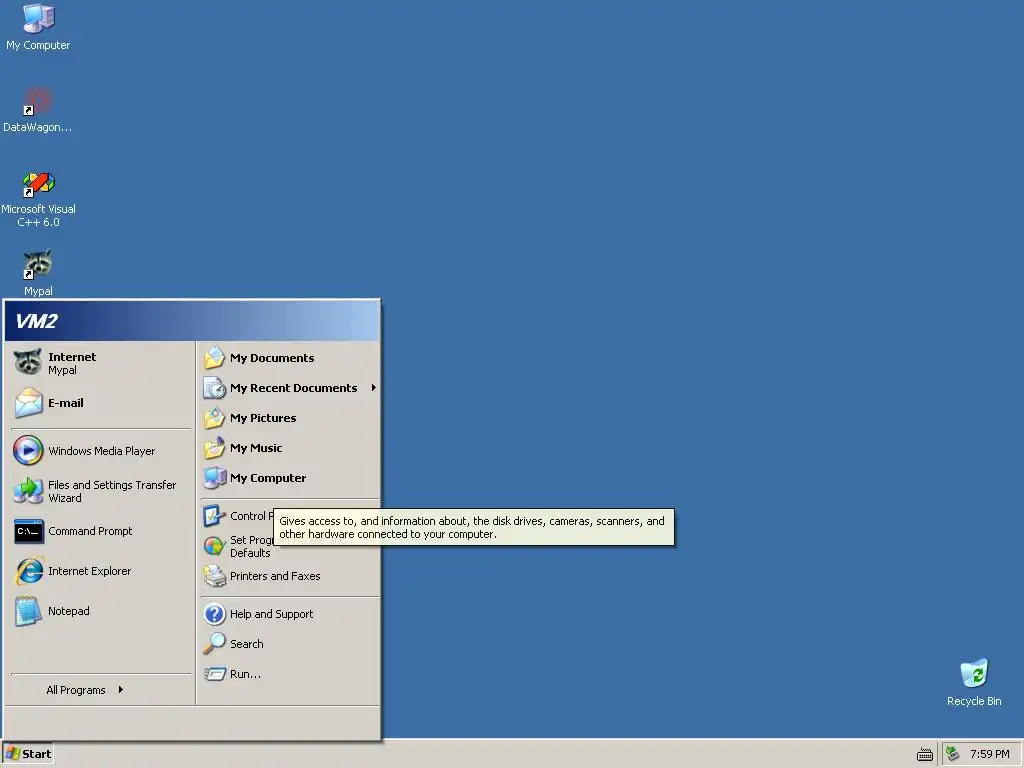Screen dimensions: 1024x768
Task: Open Help and Support label
Action: click(x=271, y=614)
